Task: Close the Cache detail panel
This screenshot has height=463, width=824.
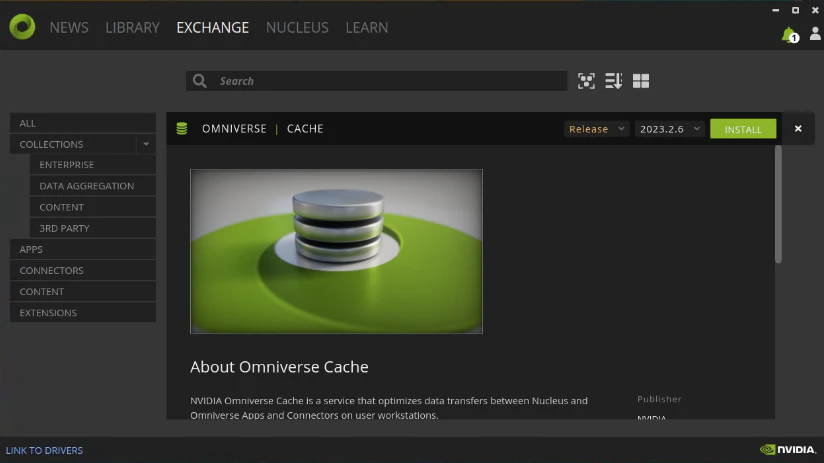Action: (798, 129)
